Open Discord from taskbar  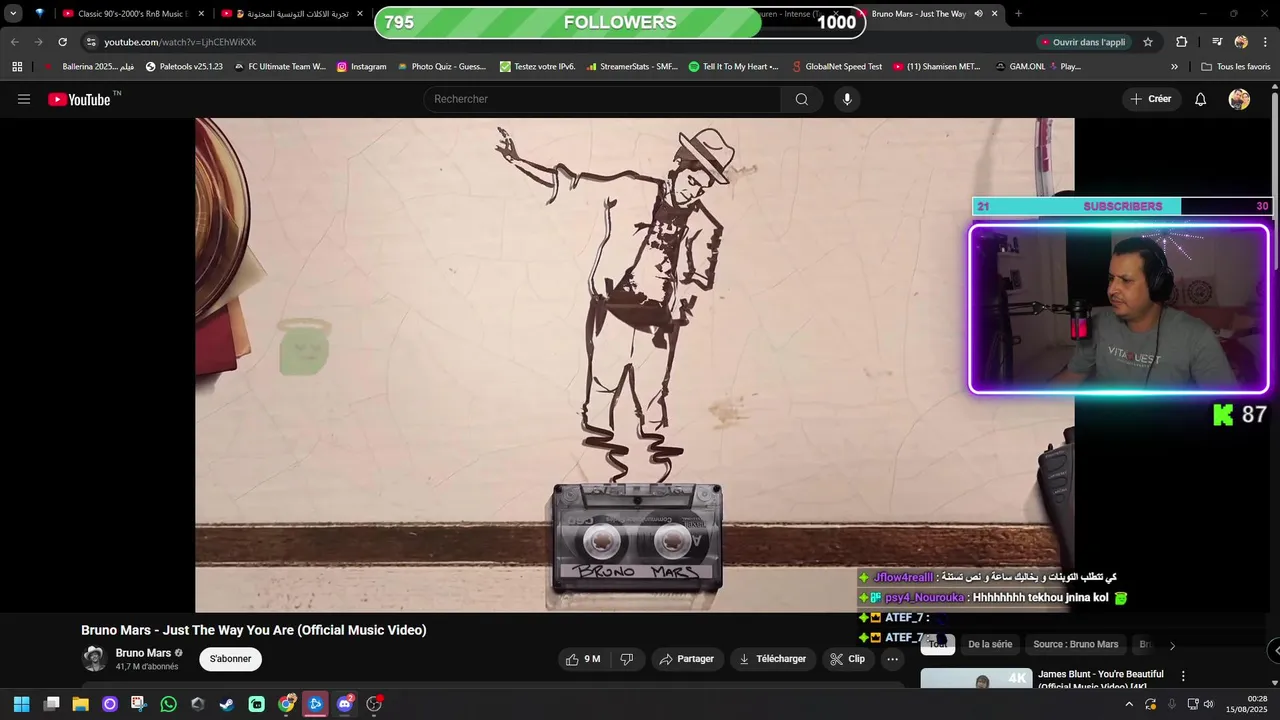[x=345, y=704]
